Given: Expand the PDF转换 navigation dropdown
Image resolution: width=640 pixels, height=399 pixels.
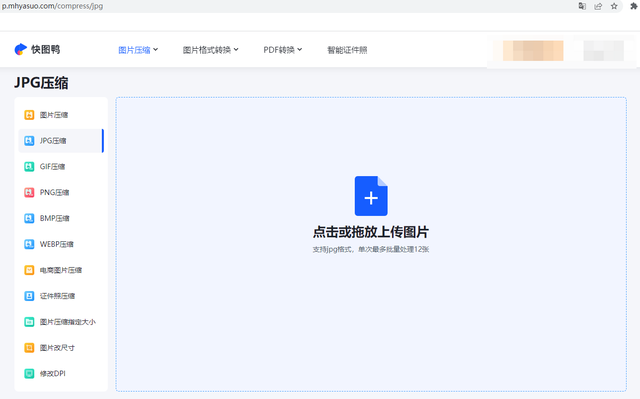Looking at the screenshot, I should [282, 50].
